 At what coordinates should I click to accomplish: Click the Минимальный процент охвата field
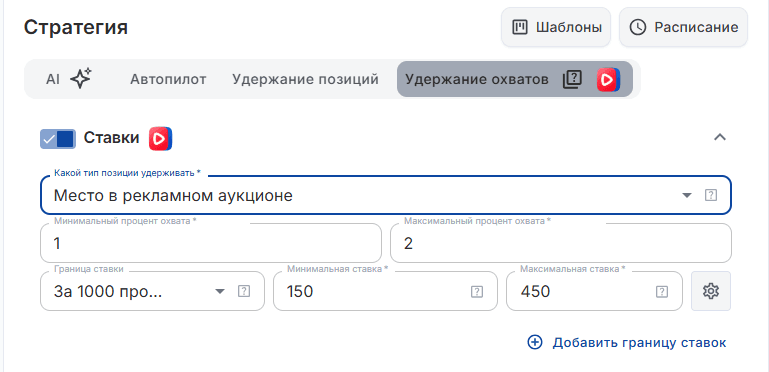point(211,243)
